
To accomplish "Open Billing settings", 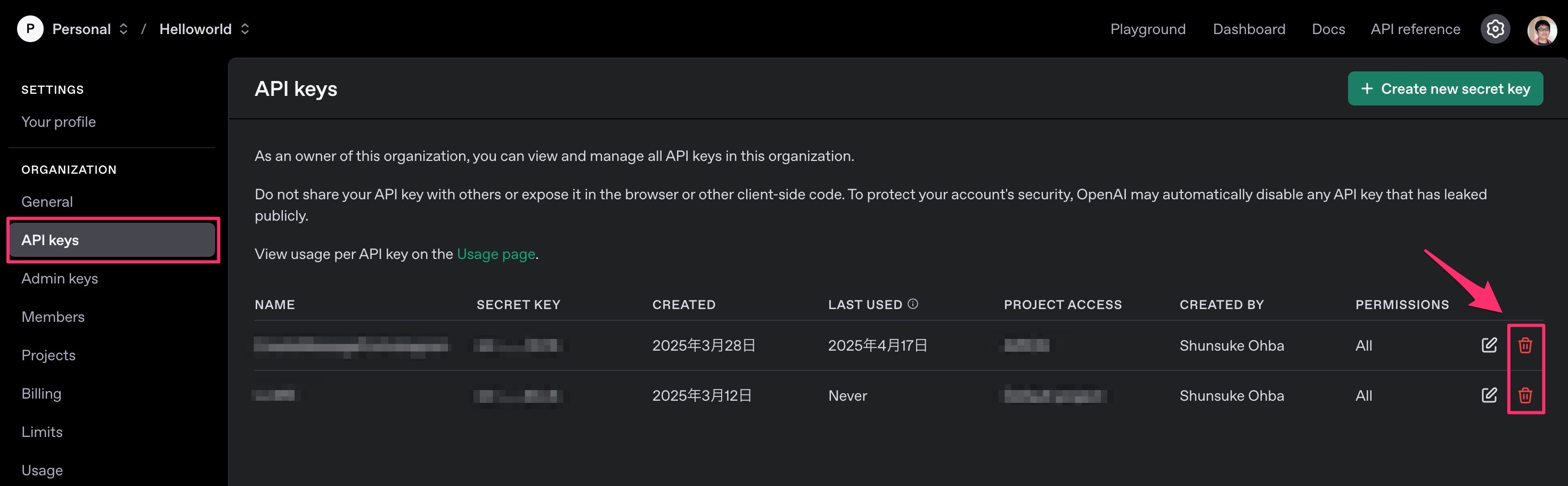I will pos(42,393).
